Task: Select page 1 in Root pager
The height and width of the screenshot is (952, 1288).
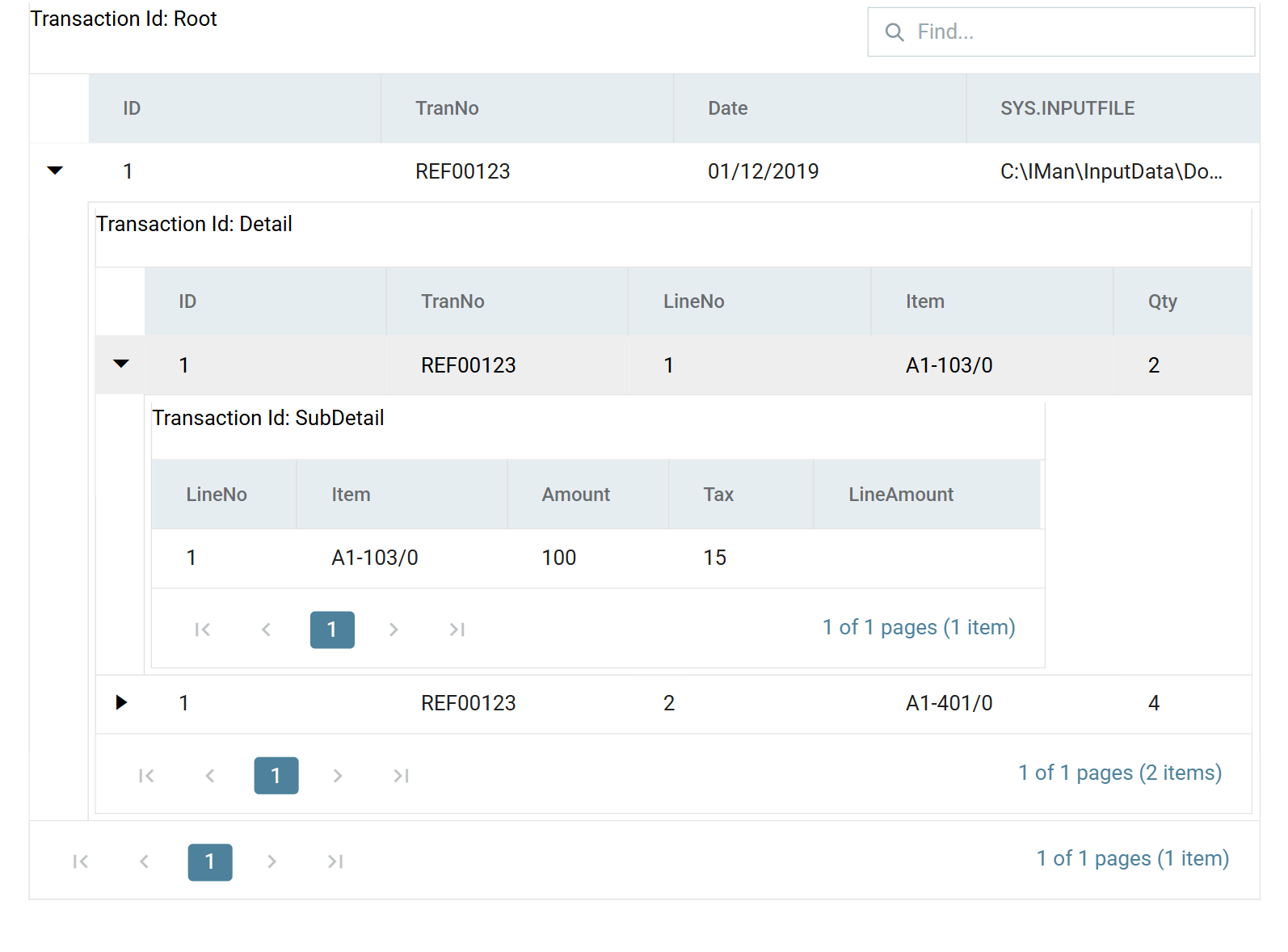Action: (x=210, y=862)
